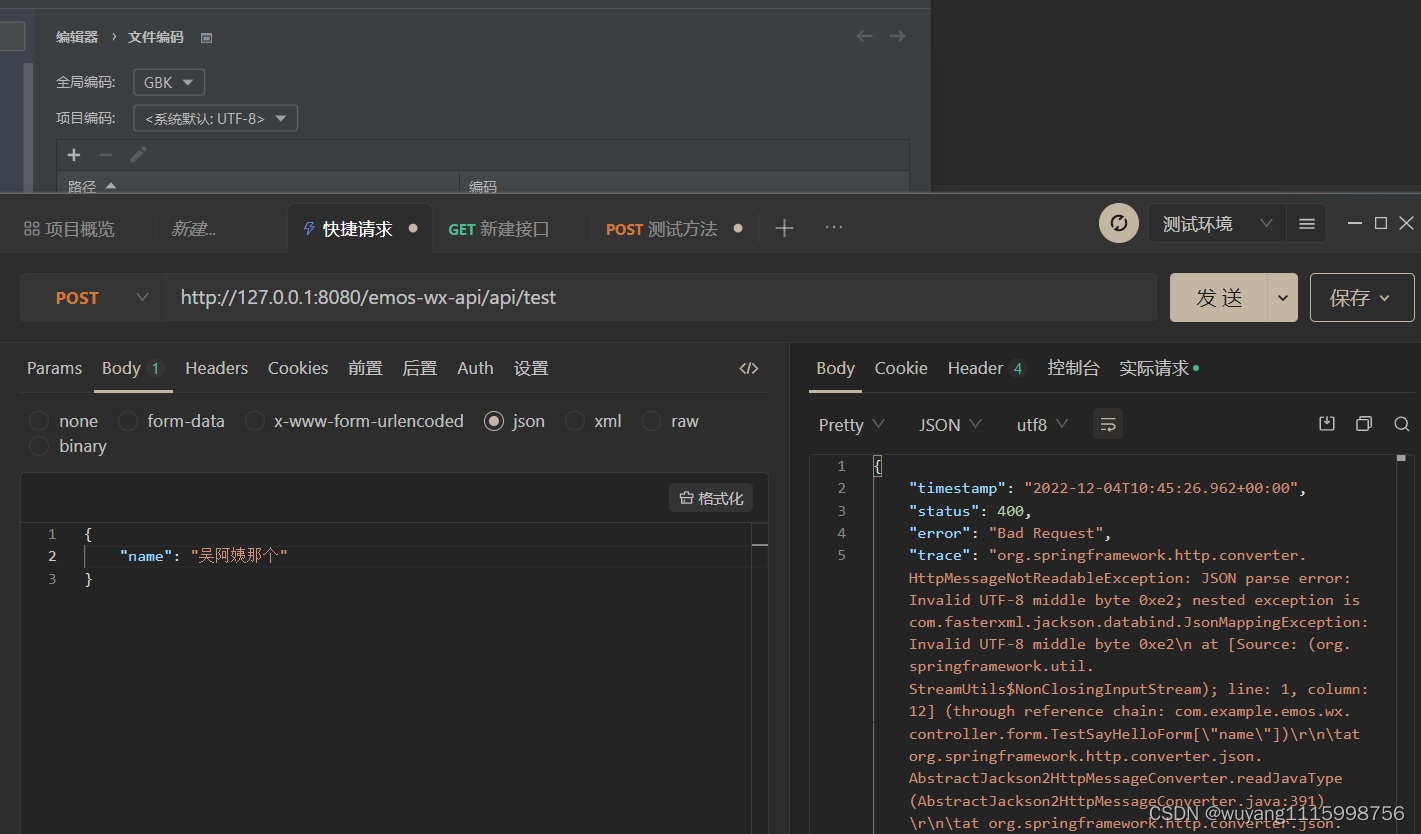Search in response with magnifier icon
1421x834 pixels.
click(x=1402, y=424)
